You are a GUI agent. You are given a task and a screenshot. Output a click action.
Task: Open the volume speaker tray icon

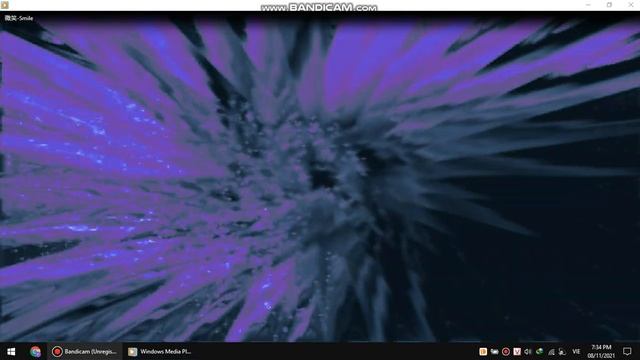[x=528, y=351]
